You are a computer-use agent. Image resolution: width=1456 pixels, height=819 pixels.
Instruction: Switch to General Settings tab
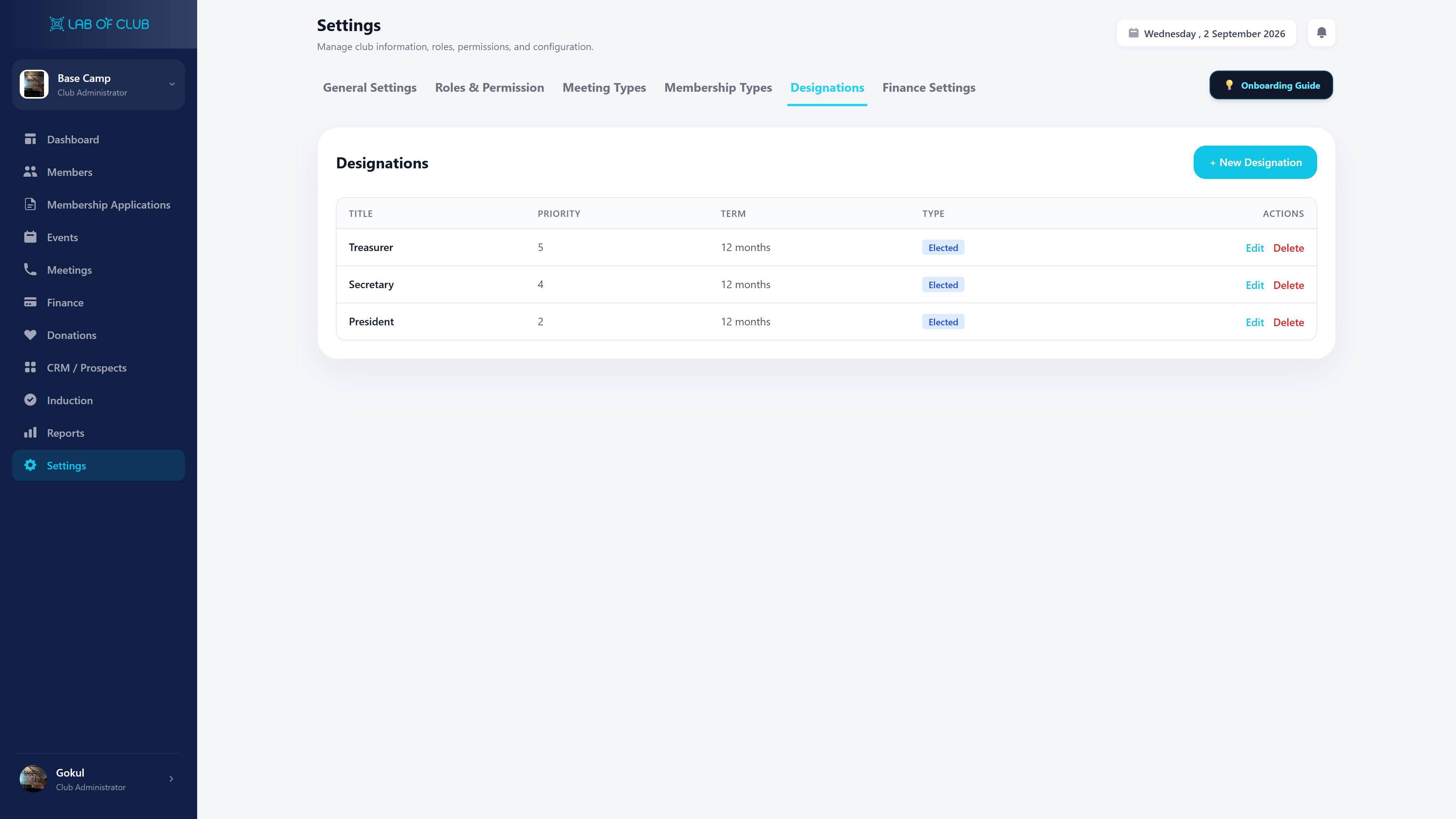click(370, 88)
